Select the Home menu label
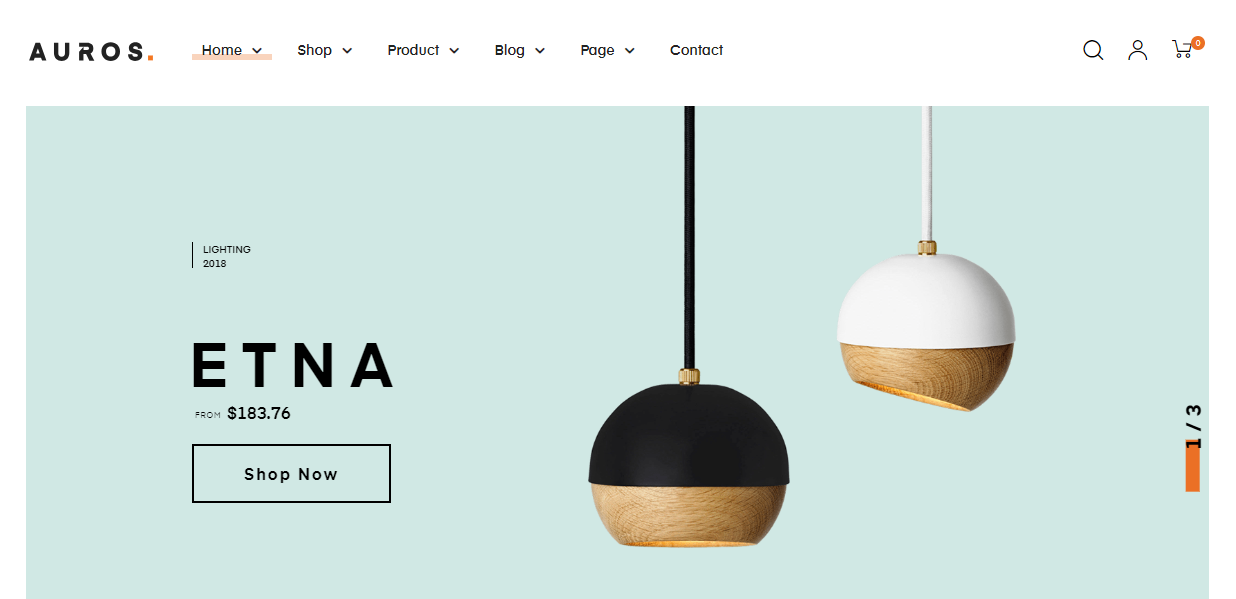Image resolution: width=1236 pixels, height=599 pixels. point(221,50)
